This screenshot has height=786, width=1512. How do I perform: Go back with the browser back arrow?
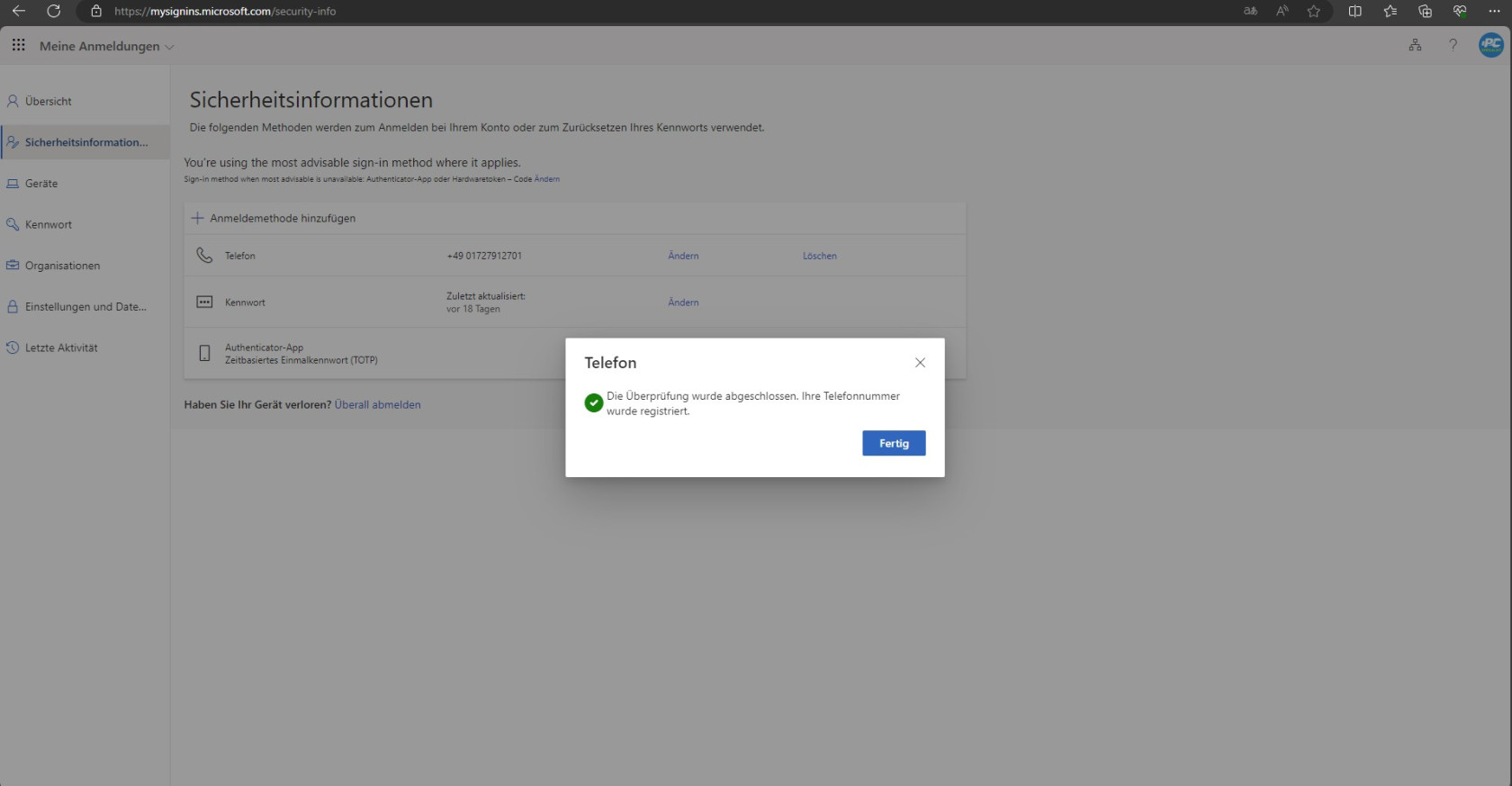[x=18, y=12]
